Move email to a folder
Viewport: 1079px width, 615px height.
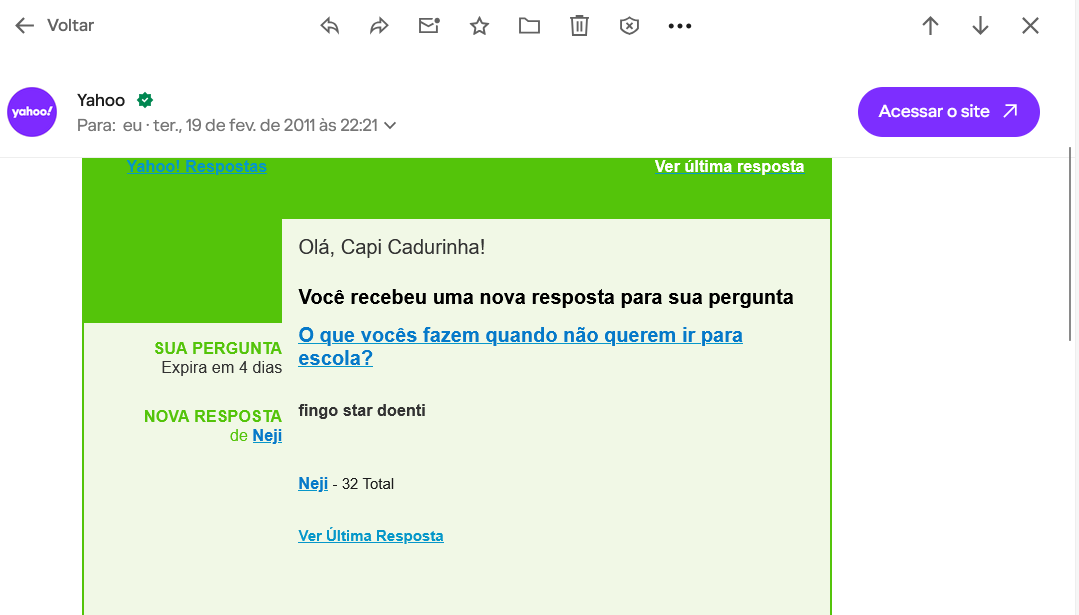[529, 26]
